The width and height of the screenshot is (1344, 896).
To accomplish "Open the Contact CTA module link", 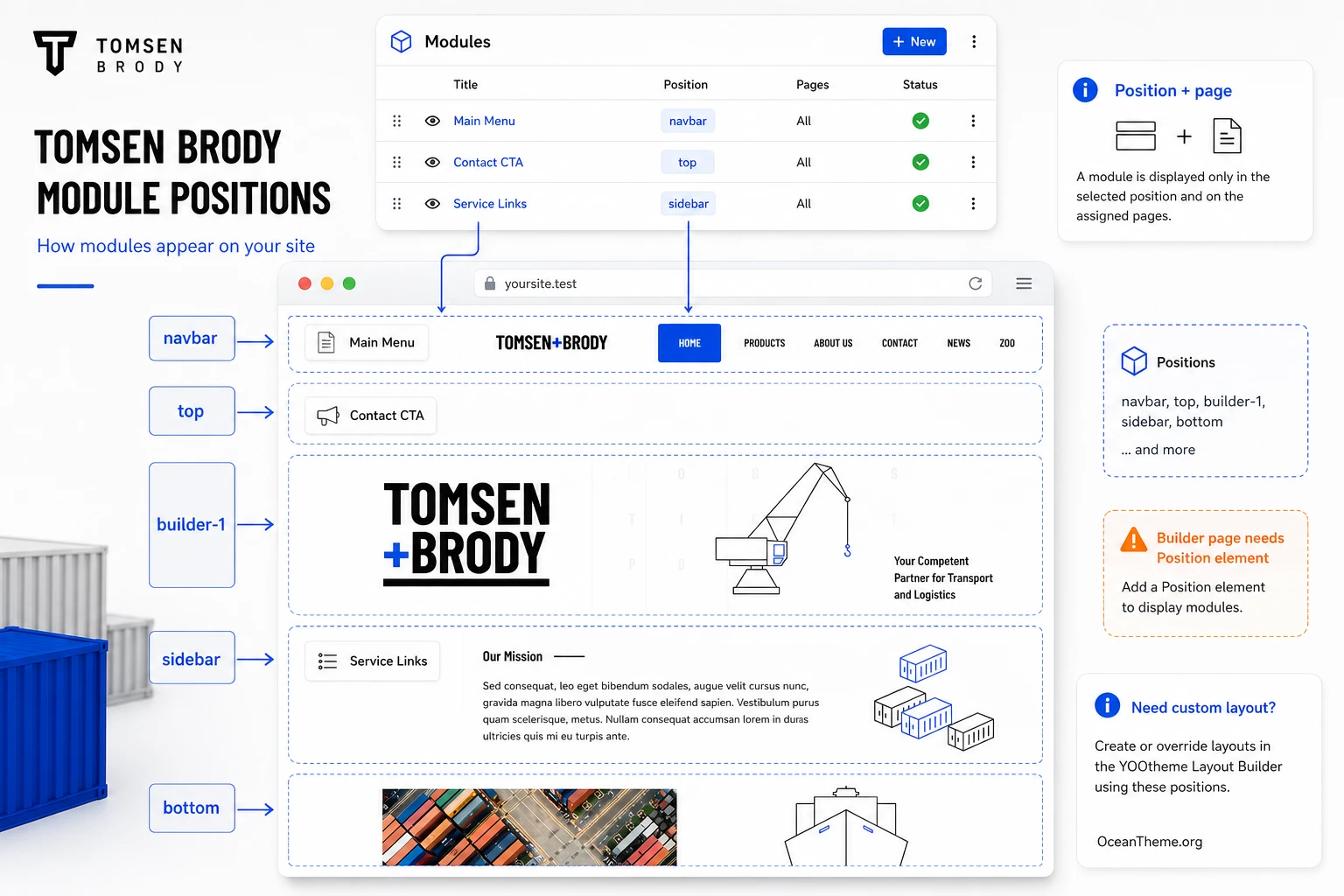I will coord(488,162).
